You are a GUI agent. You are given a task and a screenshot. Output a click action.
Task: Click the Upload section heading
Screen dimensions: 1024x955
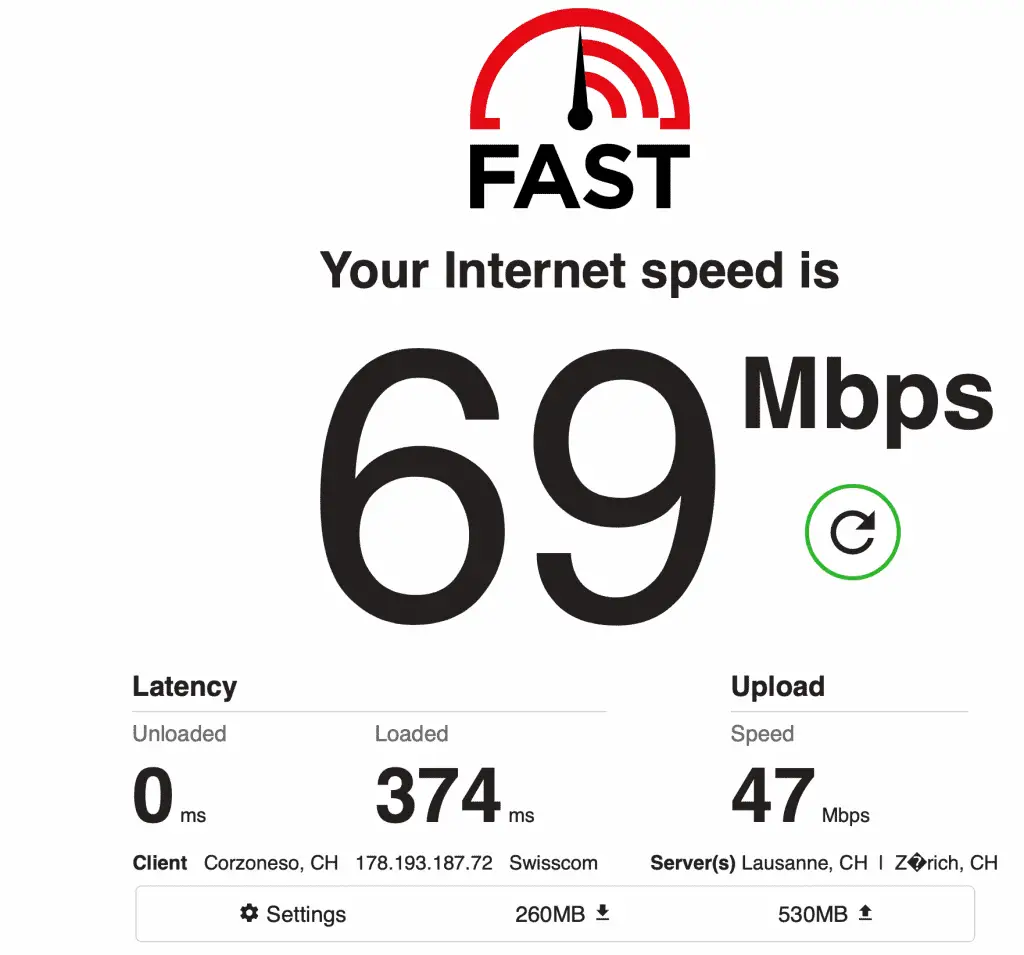click(x=778, y=687)
